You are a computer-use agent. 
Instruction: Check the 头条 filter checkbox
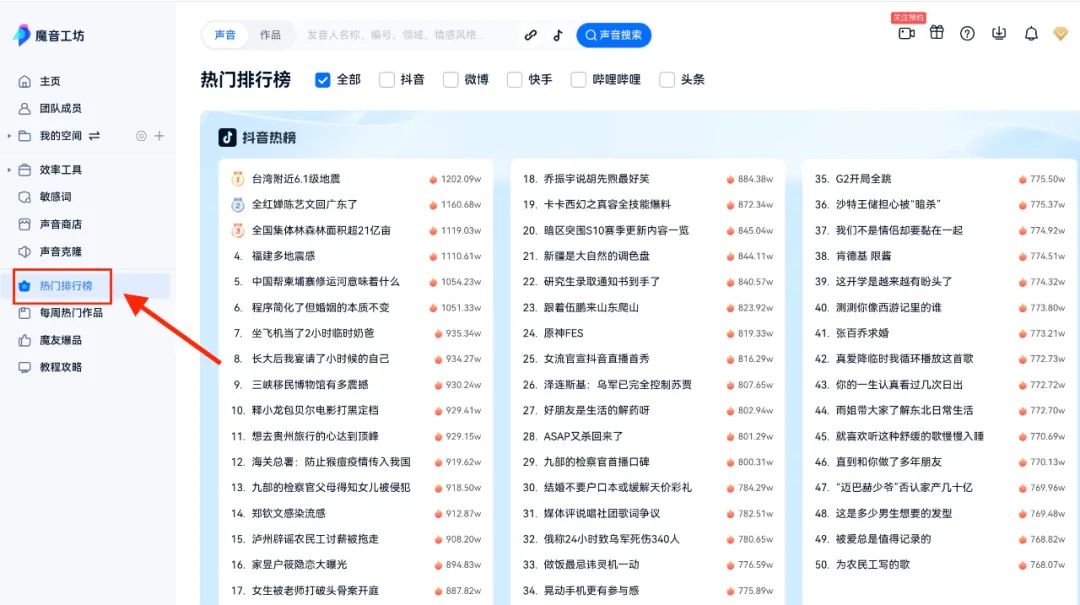pos(667,80)
